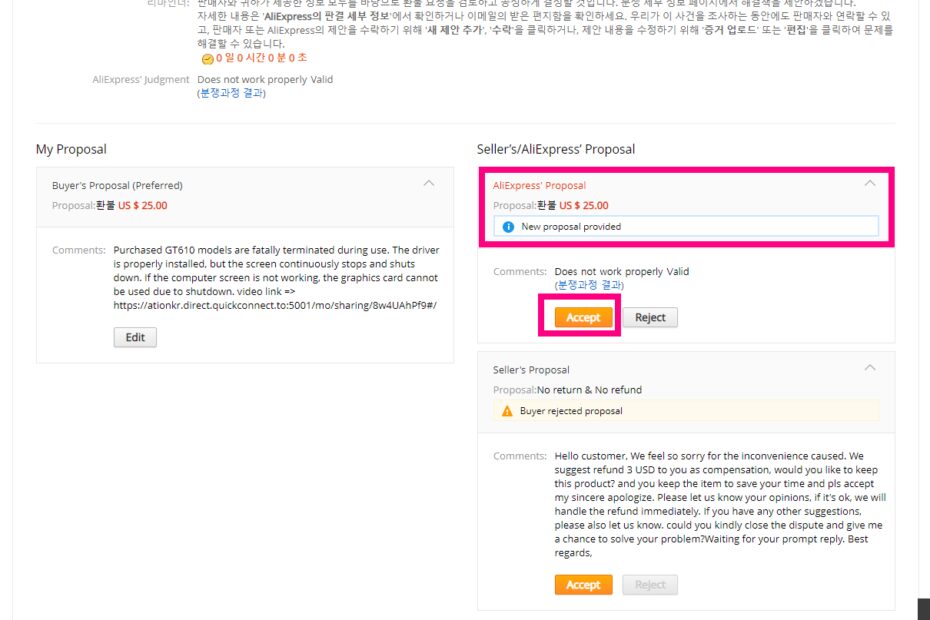Edit the Buyer's Proposal
This screenshot has height=620, width=930.
[135, 338]
